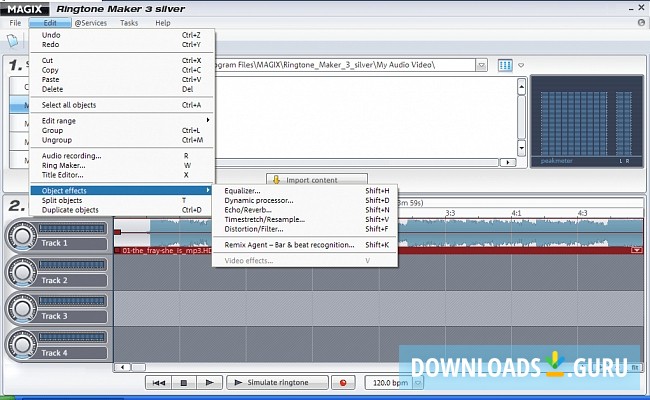
Task: Turn the Track 4 volume knob
Action: 22,345
